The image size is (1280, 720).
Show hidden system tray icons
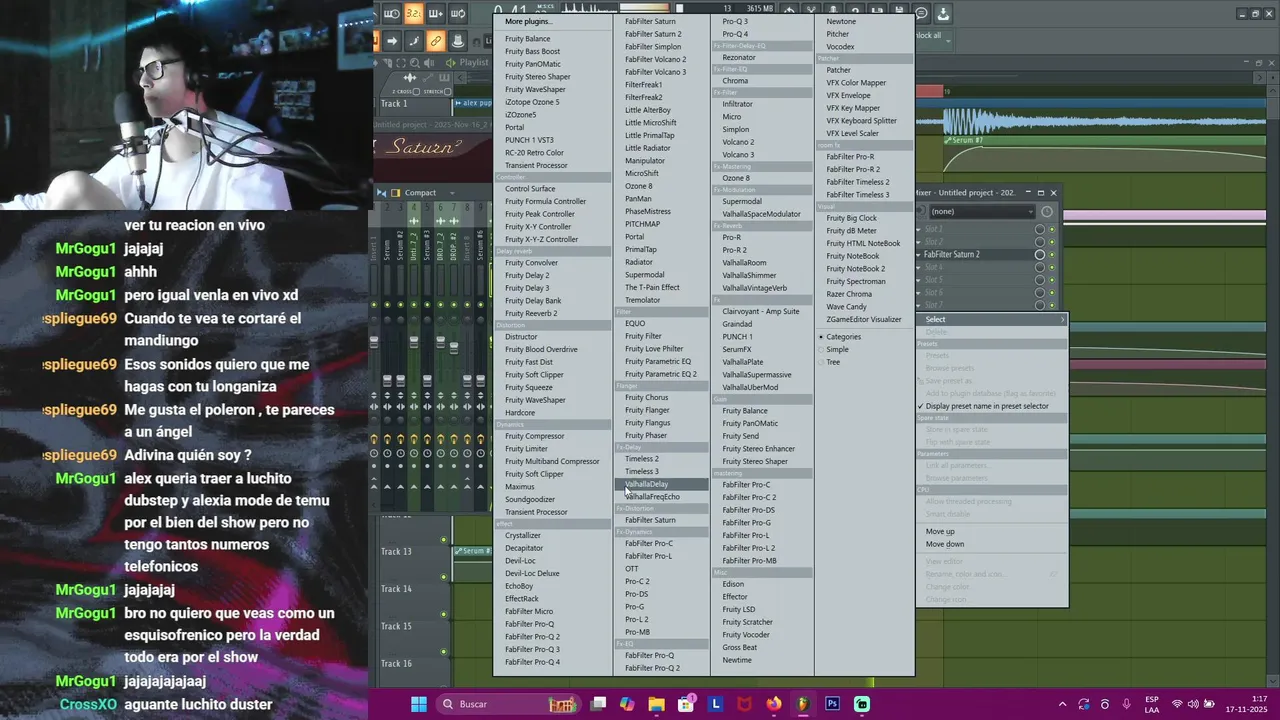click(x=1062, y=704)
